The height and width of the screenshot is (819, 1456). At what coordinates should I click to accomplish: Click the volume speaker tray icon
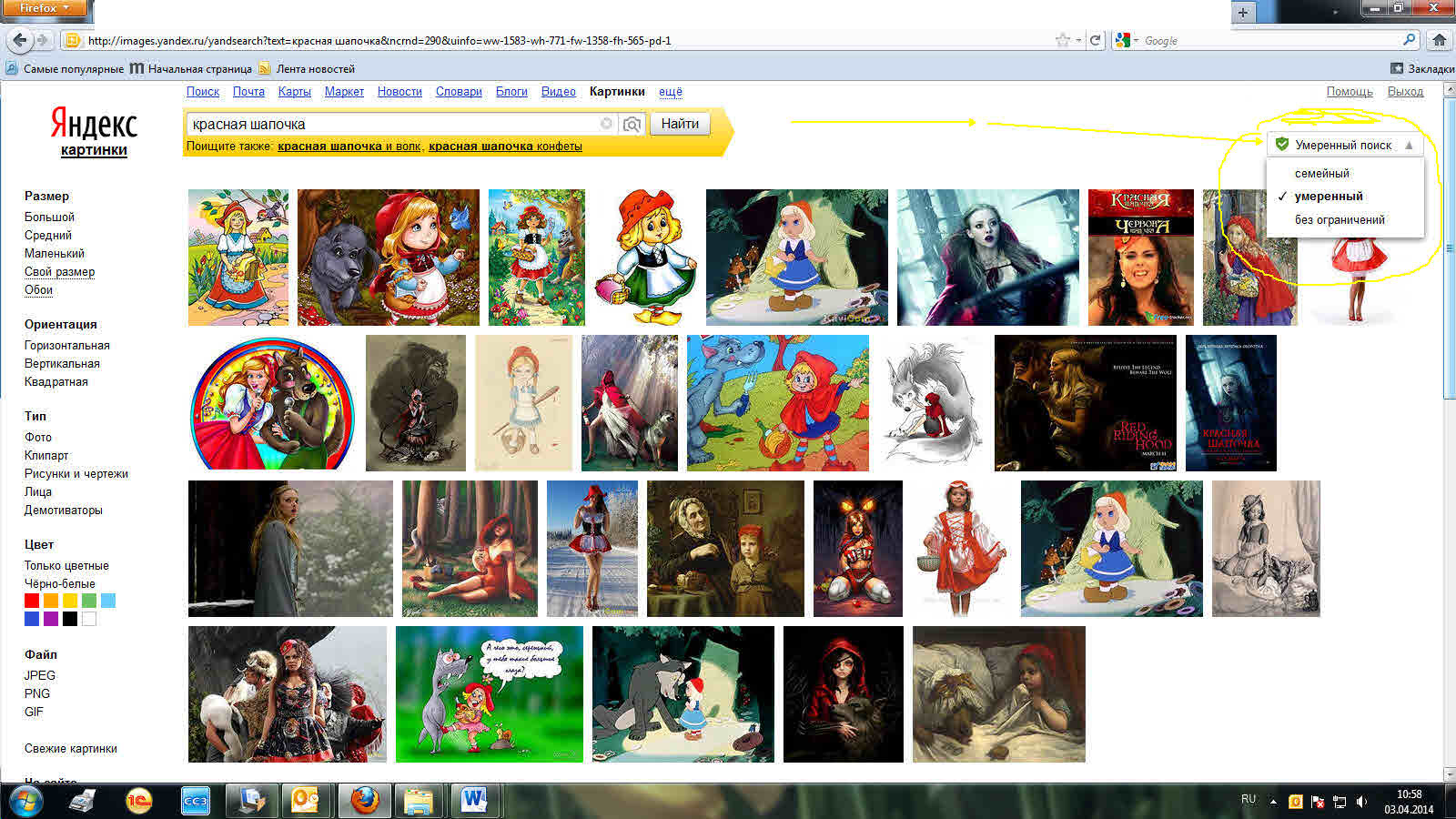pos(1361,802)
